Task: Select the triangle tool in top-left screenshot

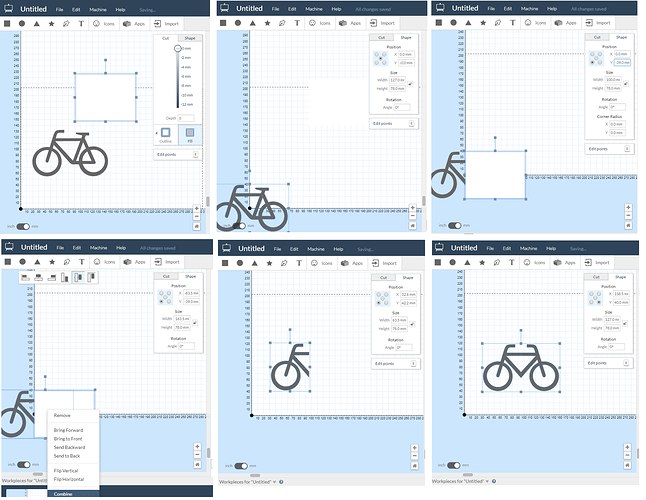Action: 37,23
